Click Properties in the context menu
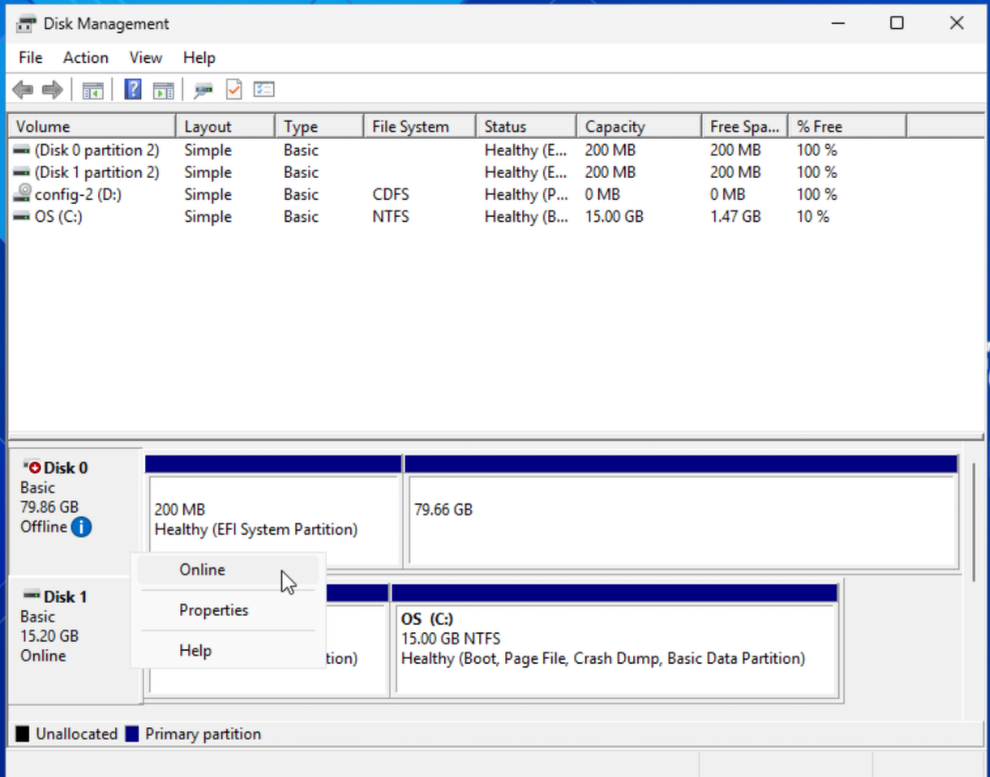The width and height of the screenshot is (990, 777). click(213, 610)
